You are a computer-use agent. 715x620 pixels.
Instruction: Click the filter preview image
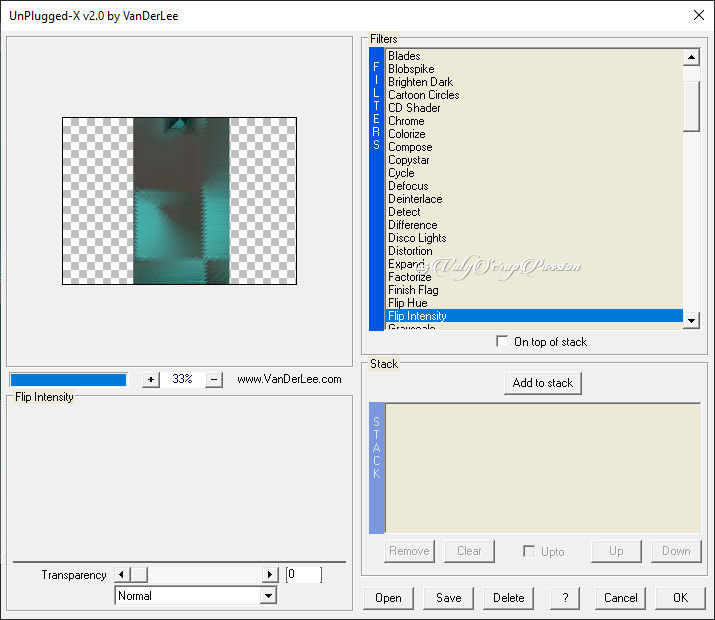180,201
